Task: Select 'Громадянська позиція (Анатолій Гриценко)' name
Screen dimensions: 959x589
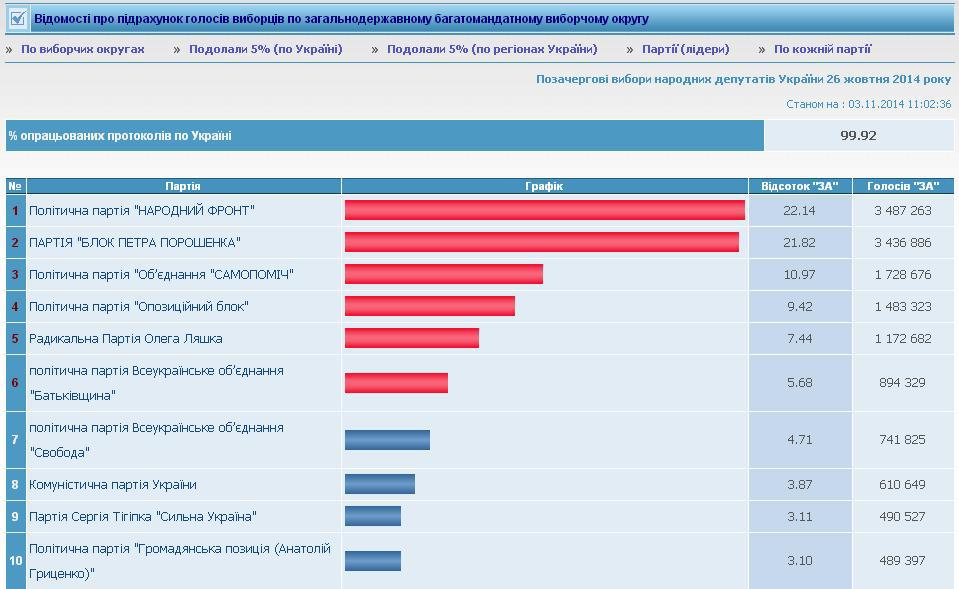Action: [x=180, y=561]
